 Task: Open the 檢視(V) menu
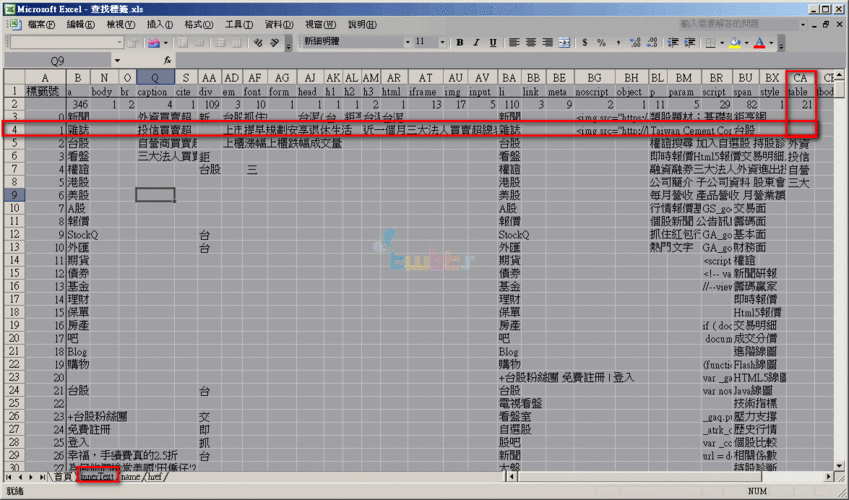pyautogui.click(x=121, y=24)
